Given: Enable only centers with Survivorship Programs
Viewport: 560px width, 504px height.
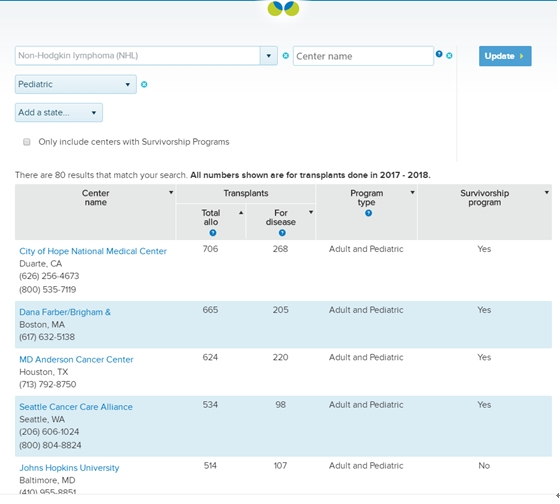Looking at the screenshot, I should pyautogui.click(x=27, y=142).
